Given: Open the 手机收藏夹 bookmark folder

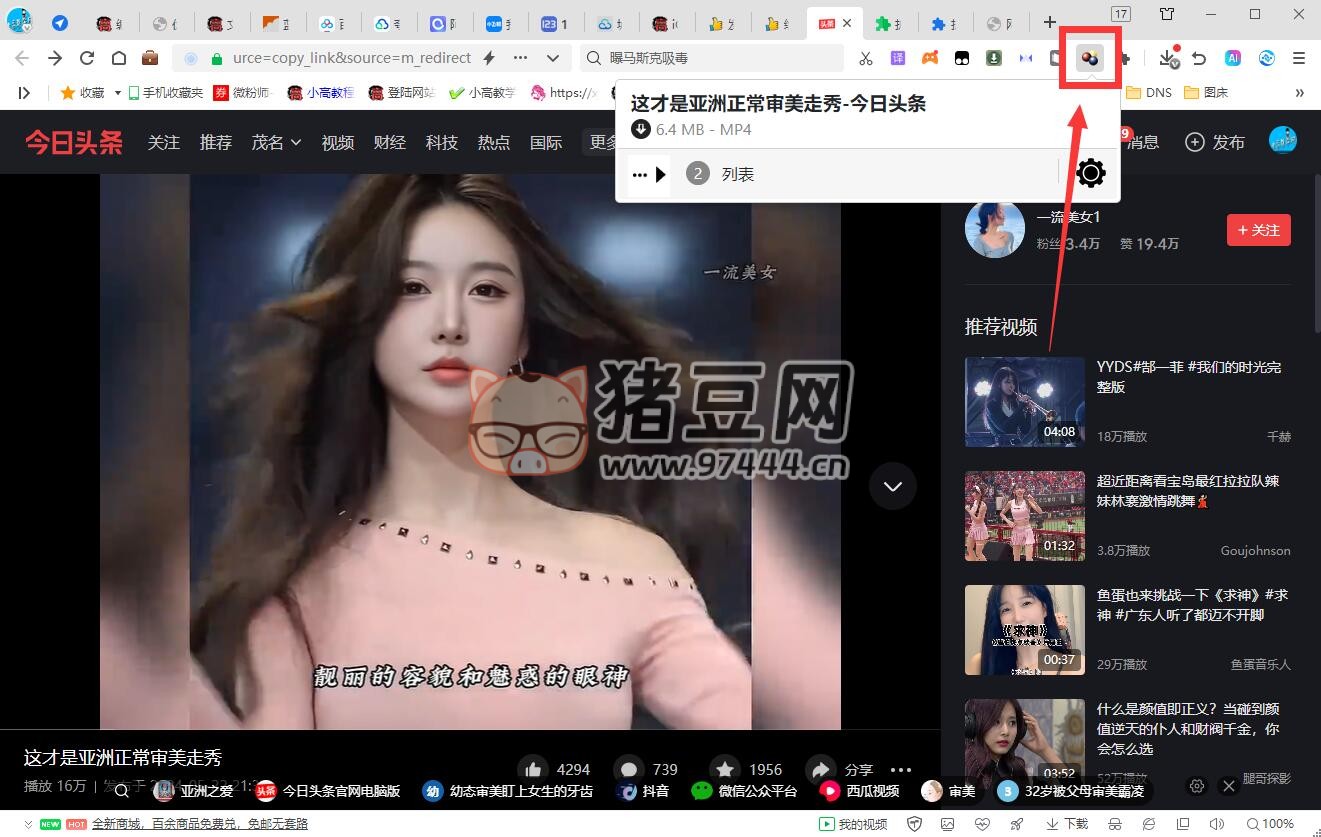Looking at the screenshot, I should coord(164,92).
